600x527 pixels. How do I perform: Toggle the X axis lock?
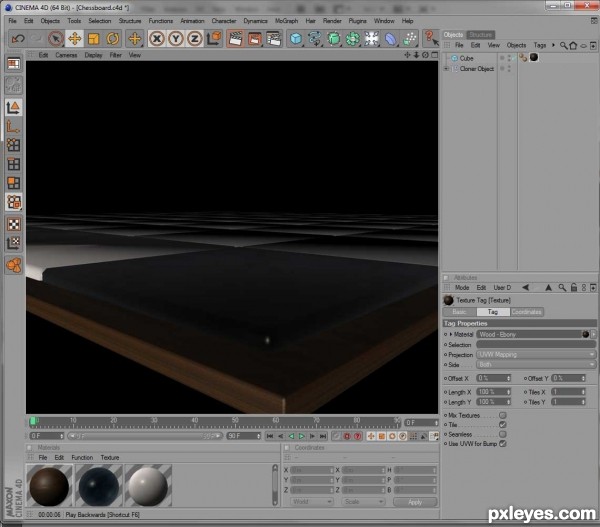point(157,39)
